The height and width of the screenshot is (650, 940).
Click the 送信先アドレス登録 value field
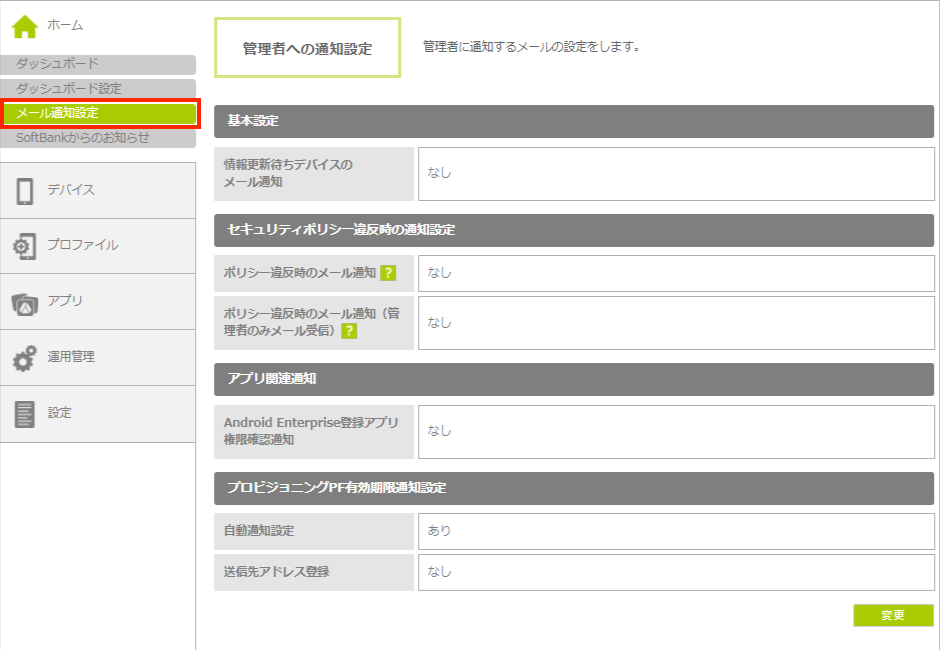tap(676, 572)
